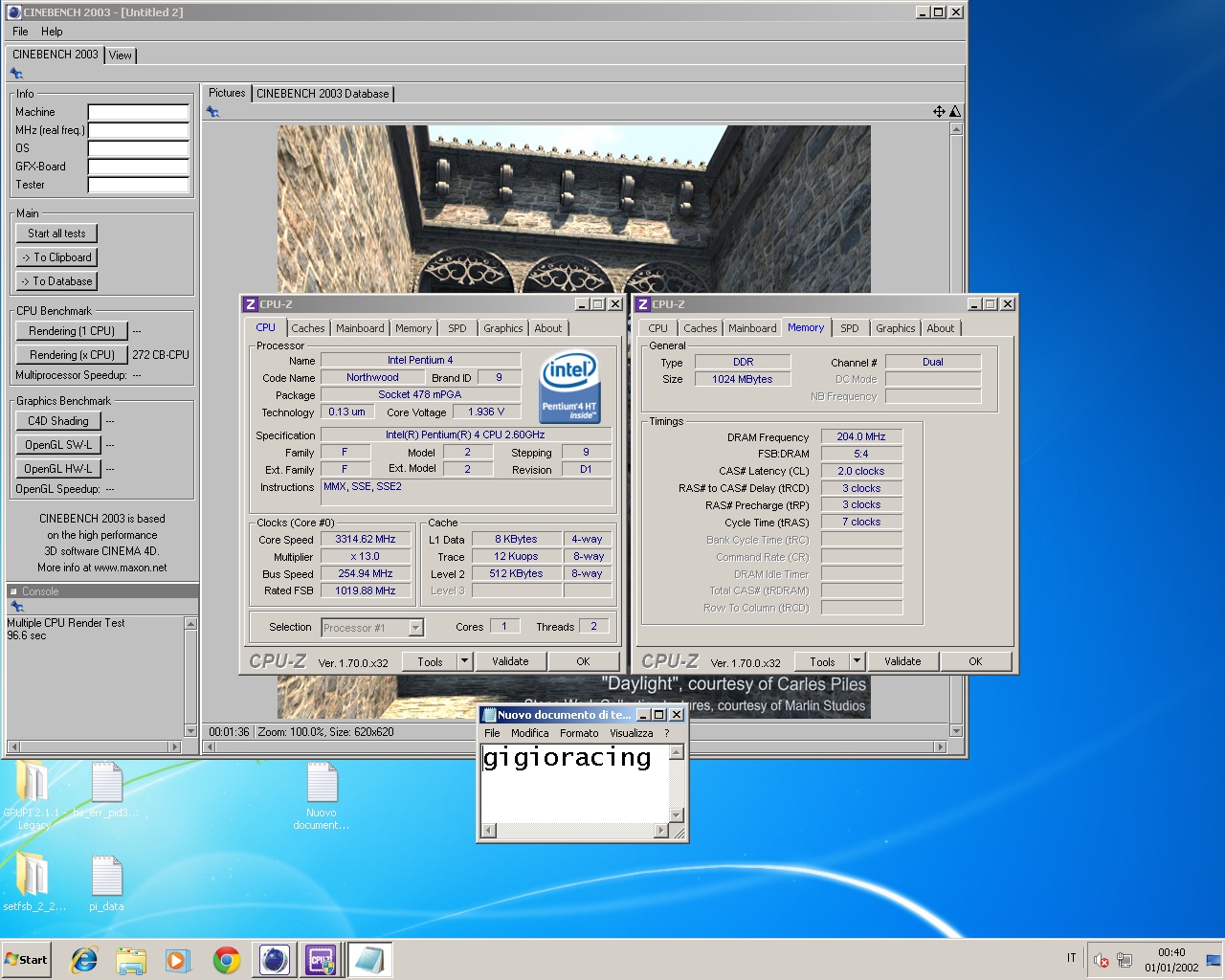
Task: Switch to the View tab in CINEBENCH
Action: pyautogui.click(x=121, y=56)
